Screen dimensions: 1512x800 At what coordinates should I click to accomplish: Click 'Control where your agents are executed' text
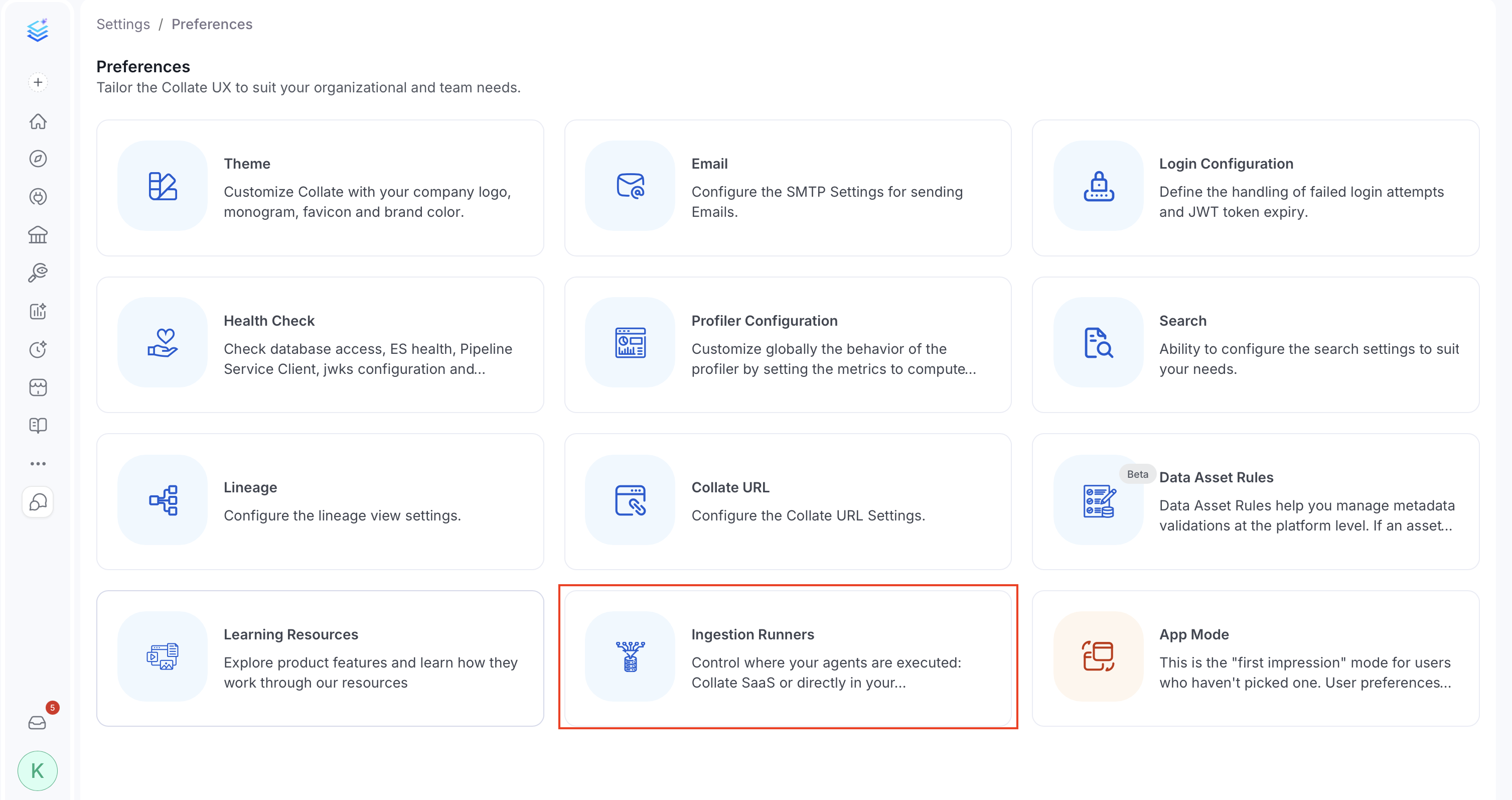(x=826, y=673)
